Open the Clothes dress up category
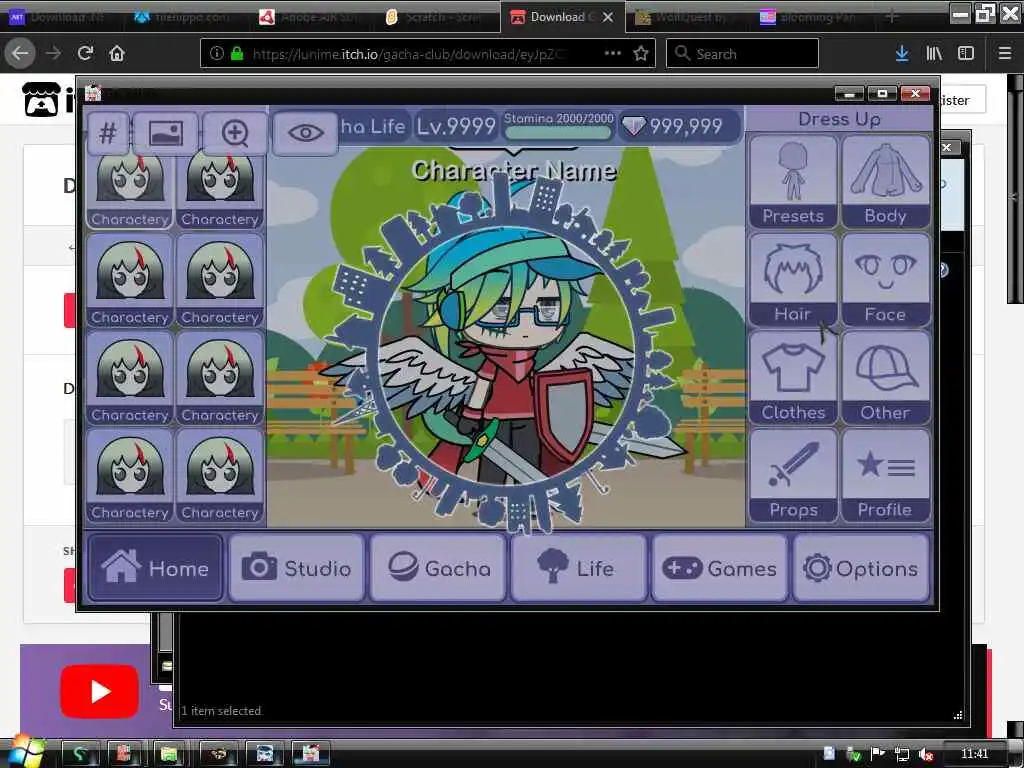Screen dimensions: 1024x768 coord(793,377)
